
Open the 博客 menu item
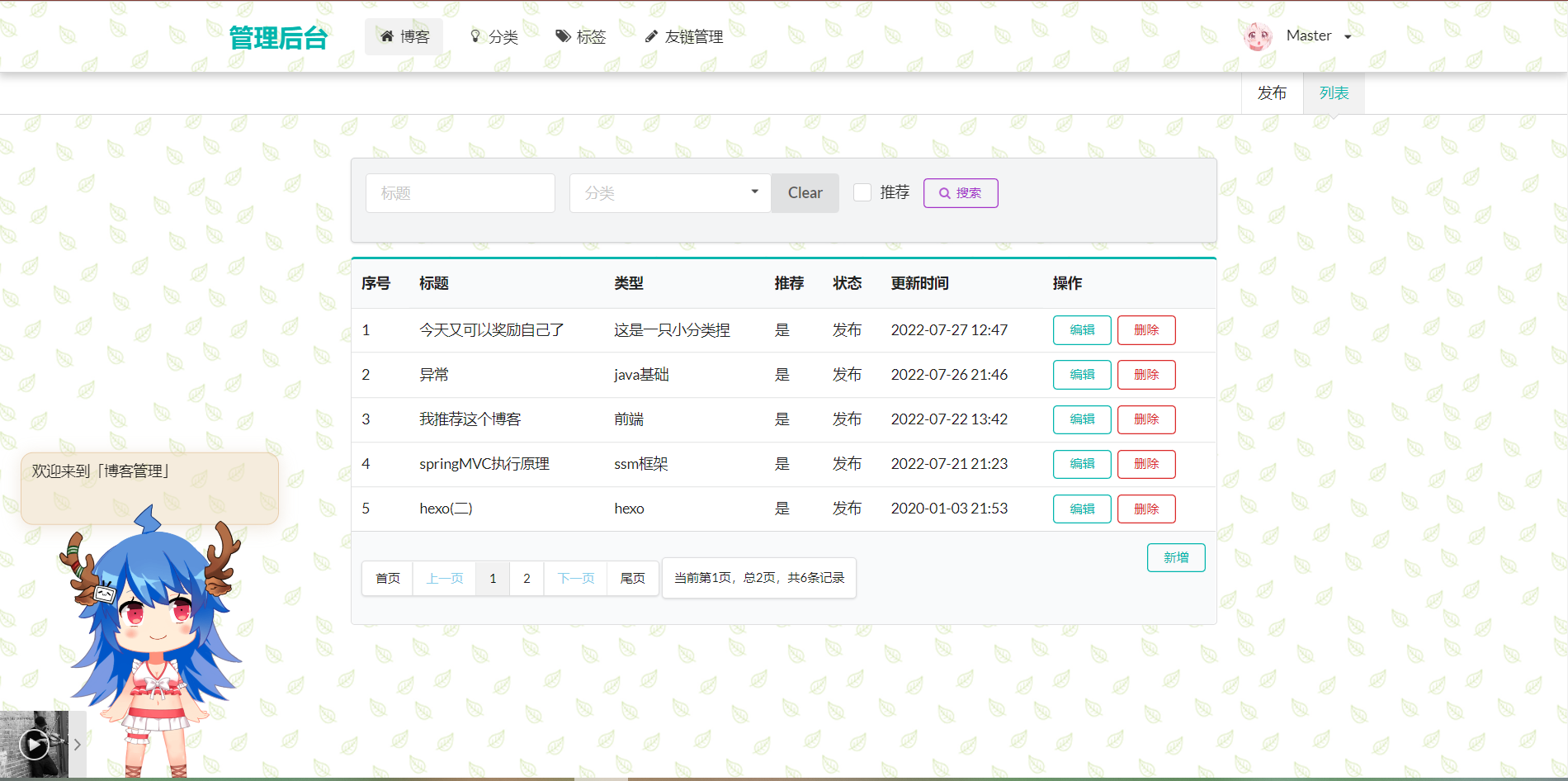click(x=404, y=36)
